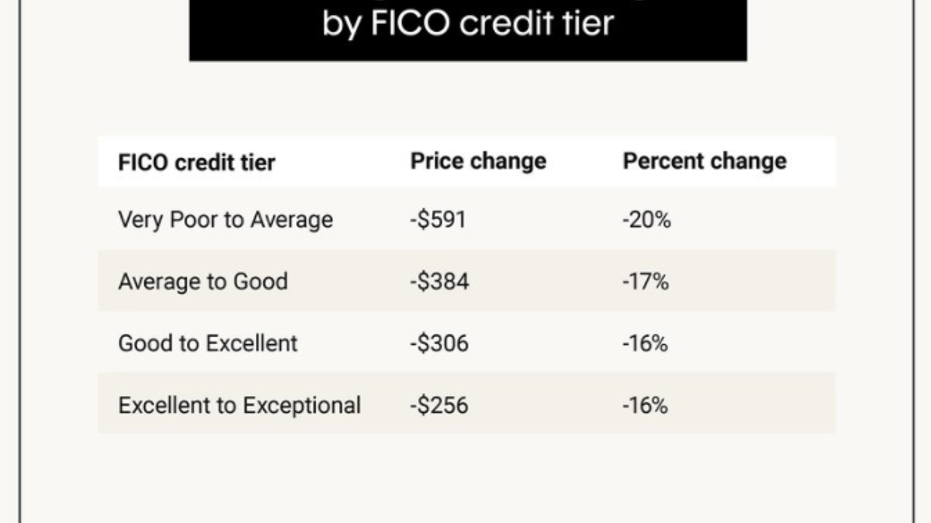Image resolution: width=931 pixels, height=523 pixels.
Task: Click the -$384 price change value
Action: (439, 281)
